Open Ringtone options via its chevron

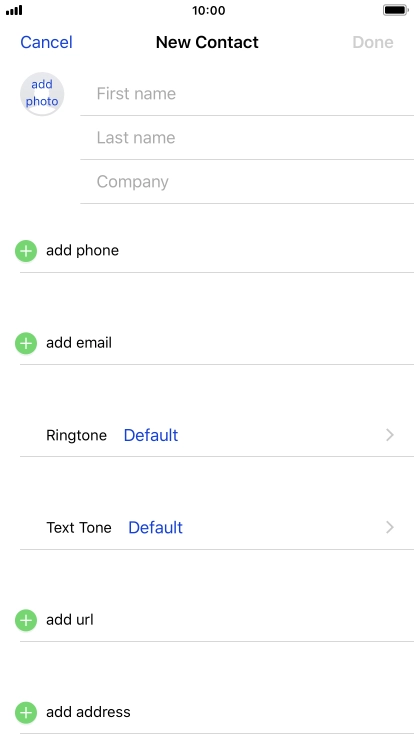390,435
